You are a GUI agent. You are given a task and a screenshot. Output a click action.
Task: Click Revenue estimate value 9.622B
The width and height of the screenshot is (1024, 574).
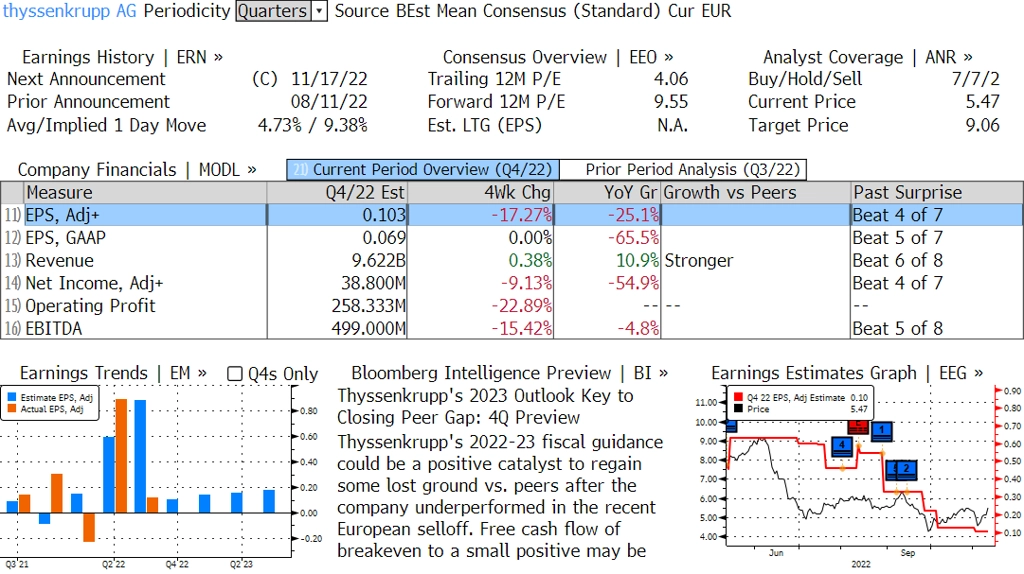pyautogui.click(x=379, y=261)
